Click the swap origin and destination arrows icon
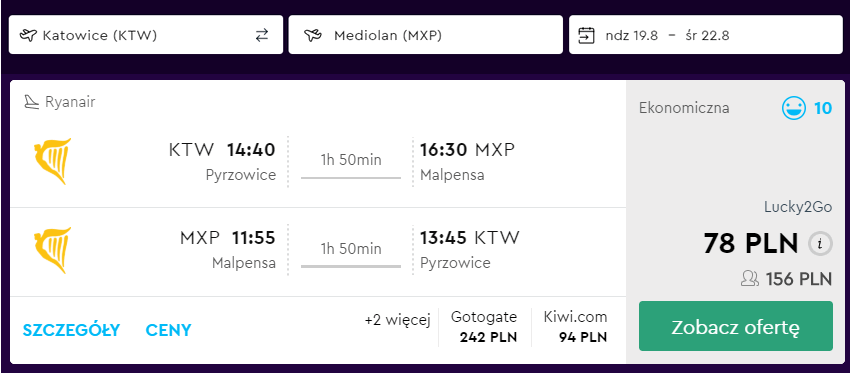Screen dimensions: 850x373 click(262, 36)
